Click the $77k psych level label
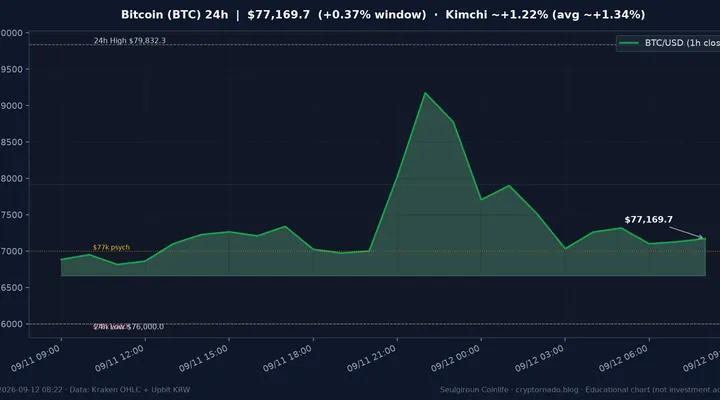The height and width of the screenshot is (400, 720). tap(111, 247)
